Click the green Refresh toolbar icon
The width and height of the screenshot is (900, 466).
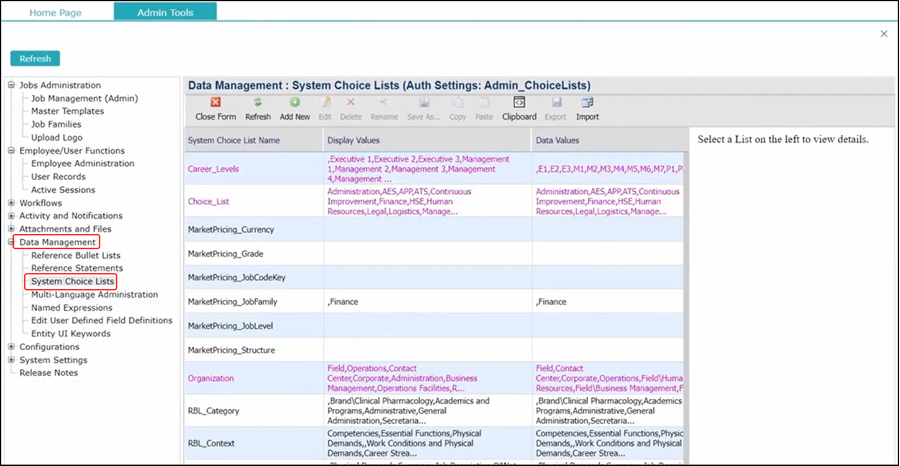coord(258,103)
